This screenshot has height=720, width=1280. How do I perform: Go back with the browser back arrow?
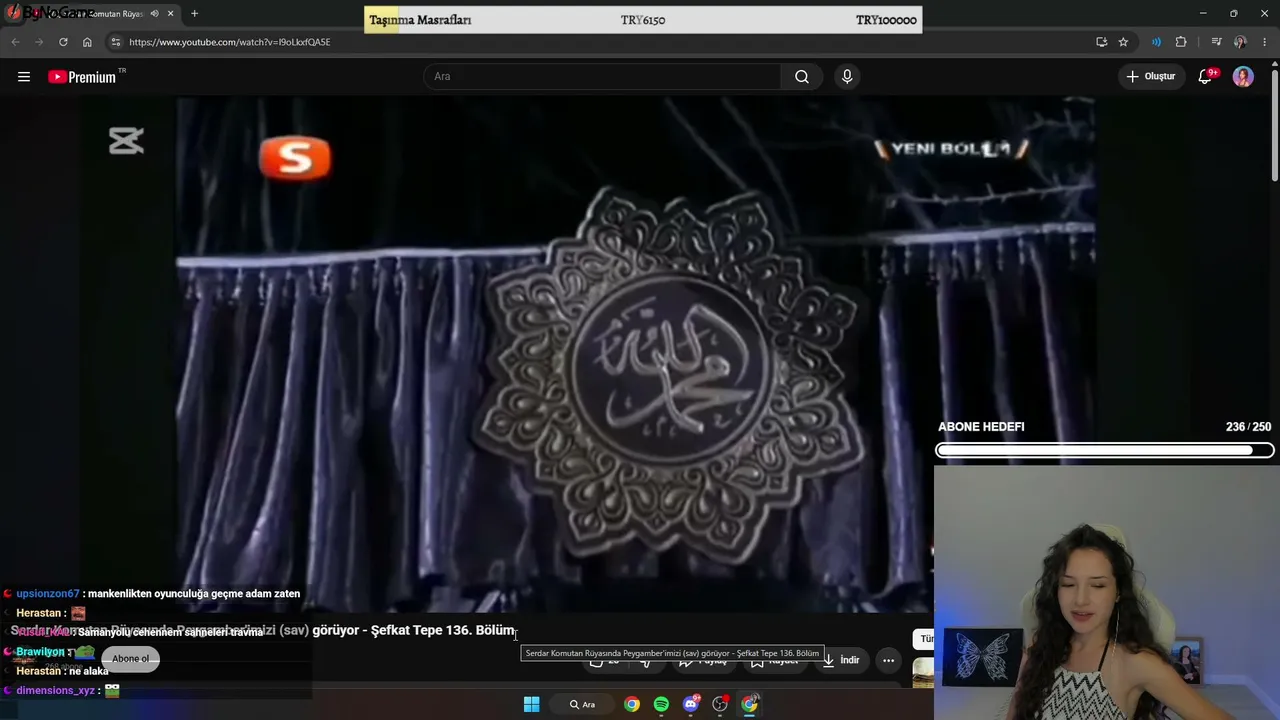pos(15,42)
